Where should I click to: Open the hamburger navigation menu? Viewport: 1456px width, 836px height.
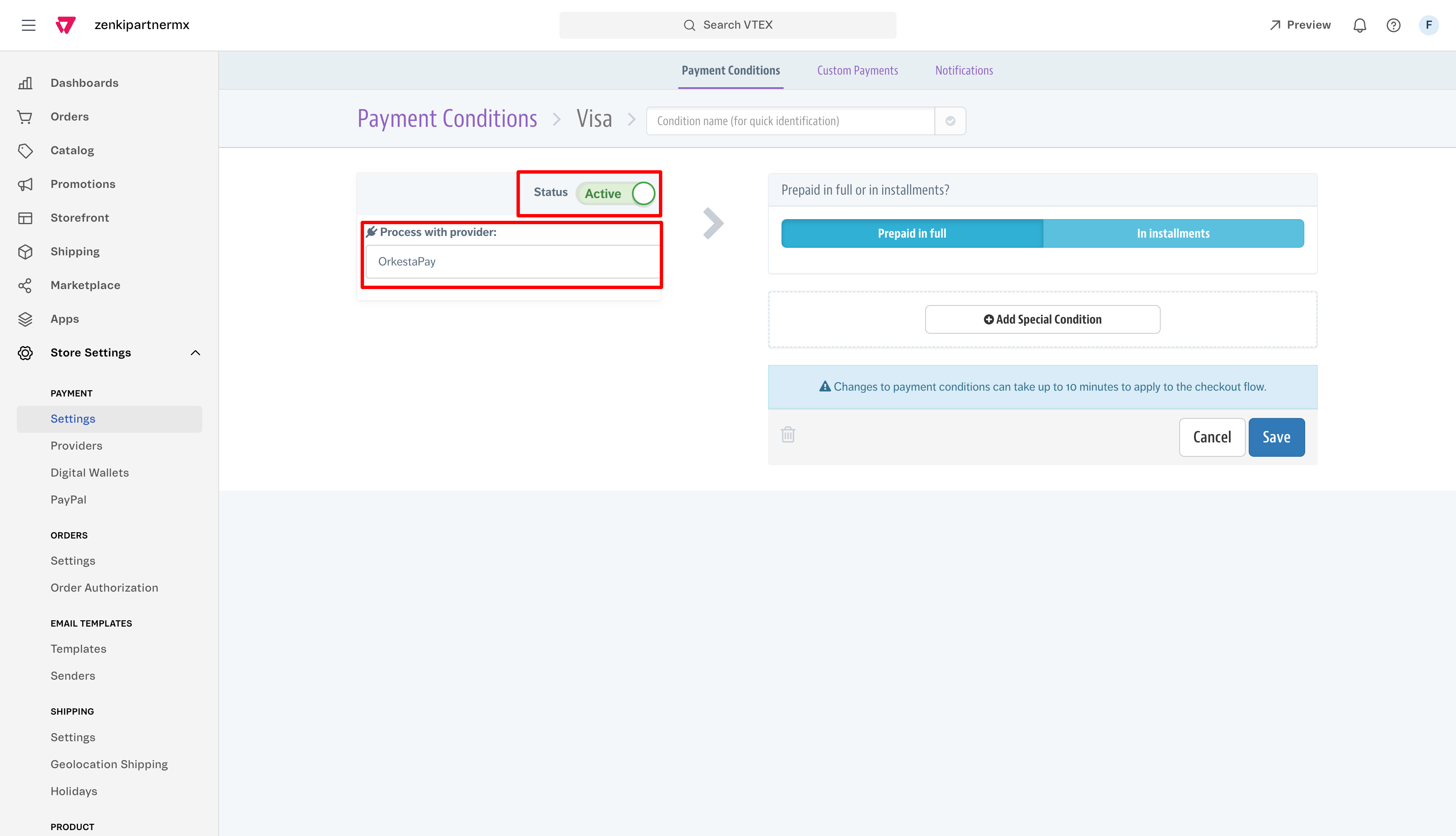(x=29, y=25)
